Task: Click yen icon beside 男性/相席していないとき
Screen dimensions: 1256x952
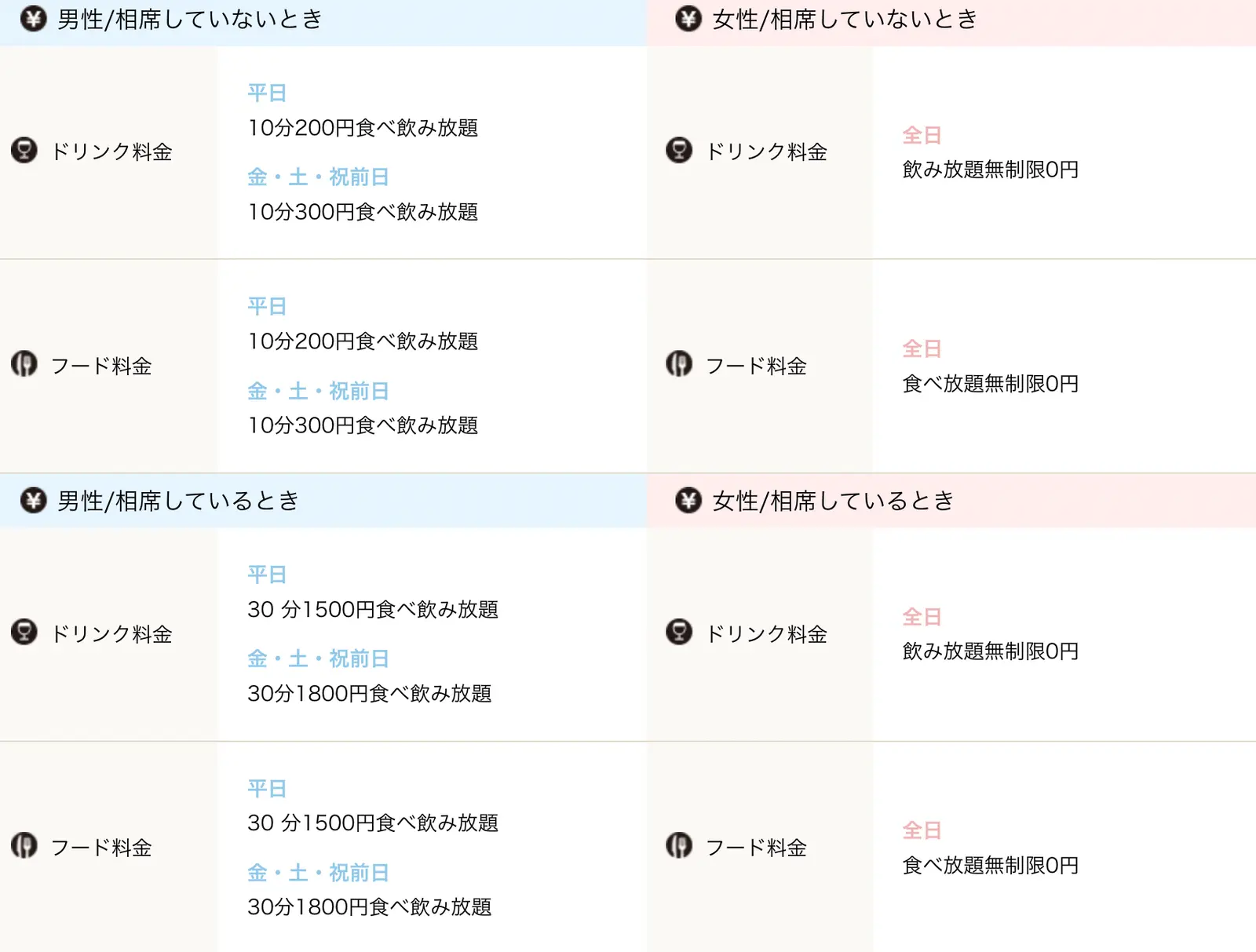Action: (x=33, y=19)
